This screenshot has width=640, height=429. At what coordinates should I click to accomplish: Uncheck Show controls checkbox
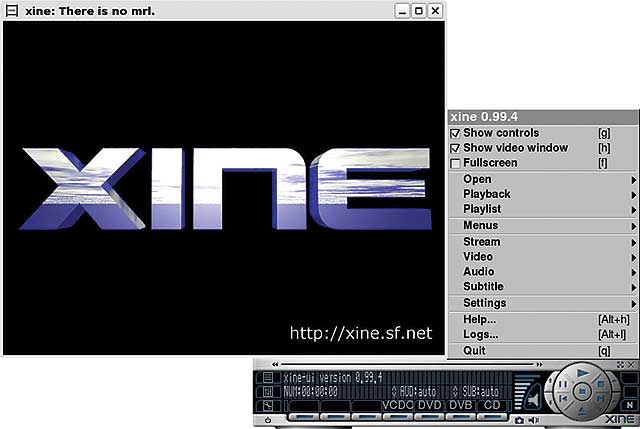[455, 133]
